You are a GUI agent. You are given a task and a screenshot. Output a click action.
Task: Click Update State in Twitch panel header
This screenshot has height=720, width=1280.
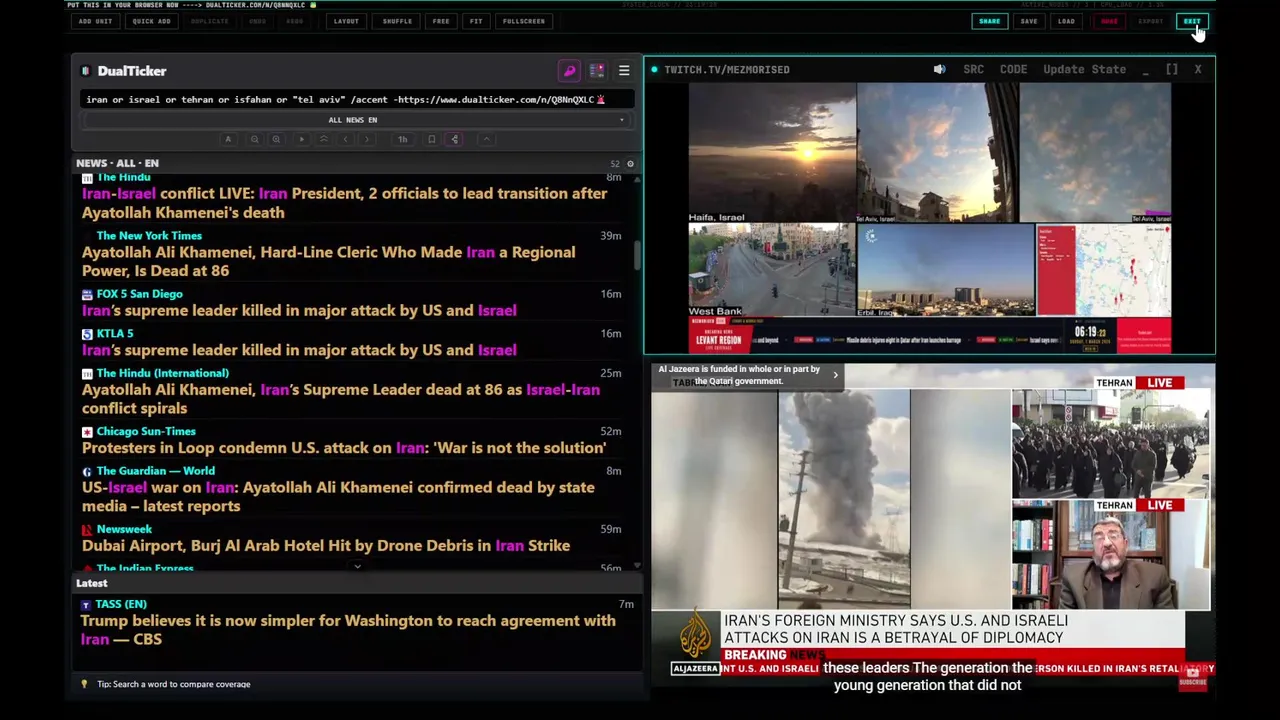(x=1084, y=69)
